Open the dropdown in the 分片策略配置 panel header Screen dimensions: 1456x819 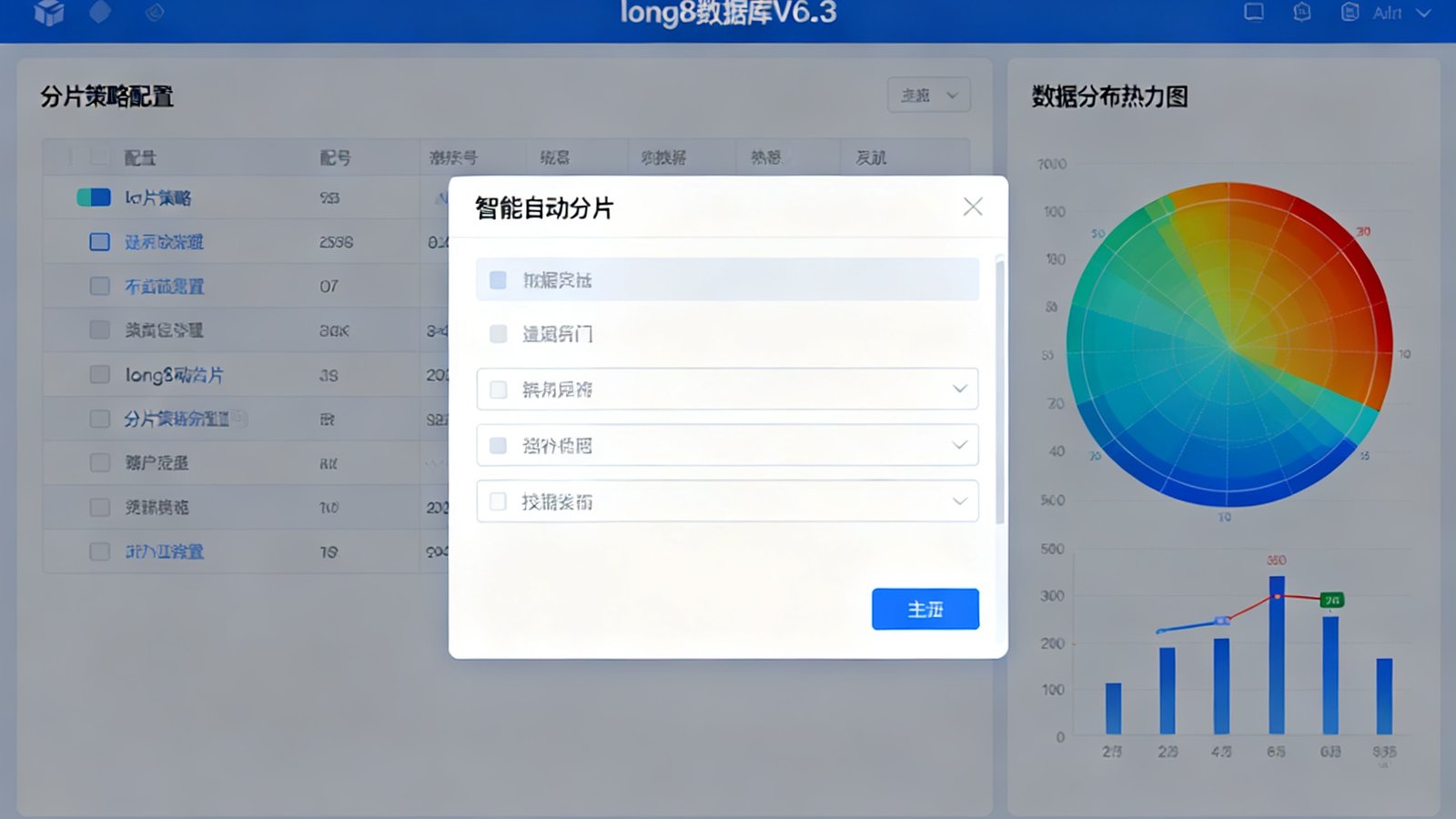(x=928, y=95)
